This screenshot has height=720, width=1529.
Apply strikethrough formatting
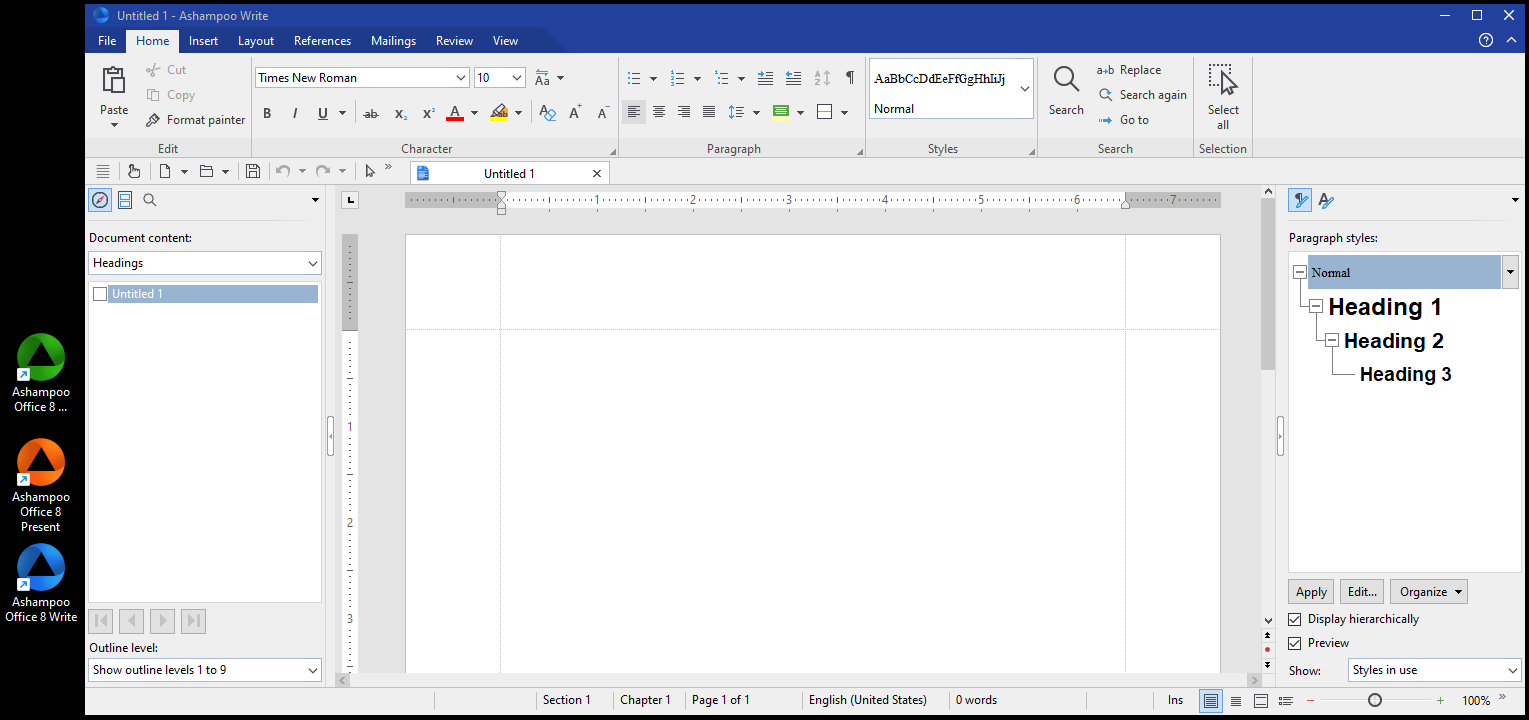(371, 113)
